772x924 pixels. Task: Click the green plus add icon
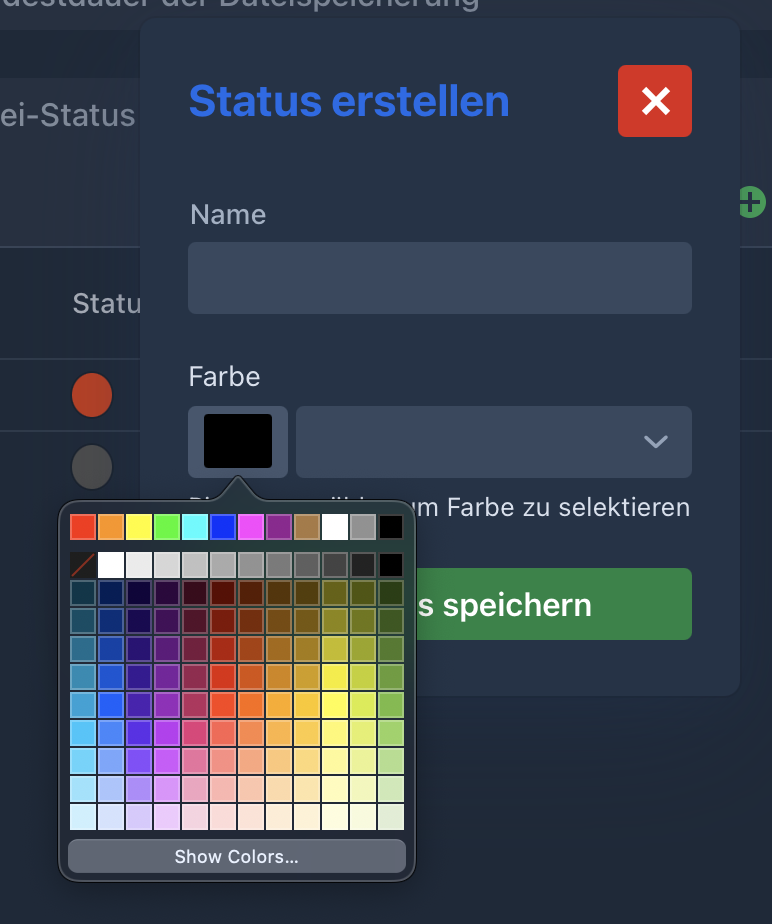coord(751,202)
